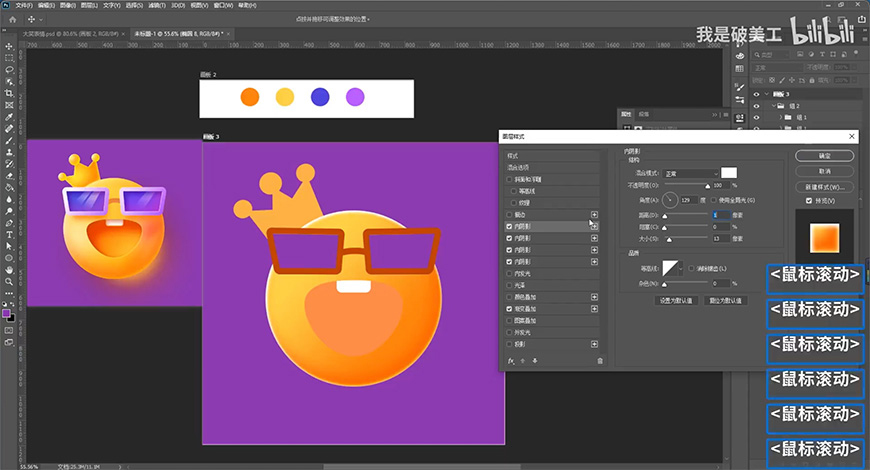Click the Home icon in options bar
870x470 pixels.
[10, 19]
